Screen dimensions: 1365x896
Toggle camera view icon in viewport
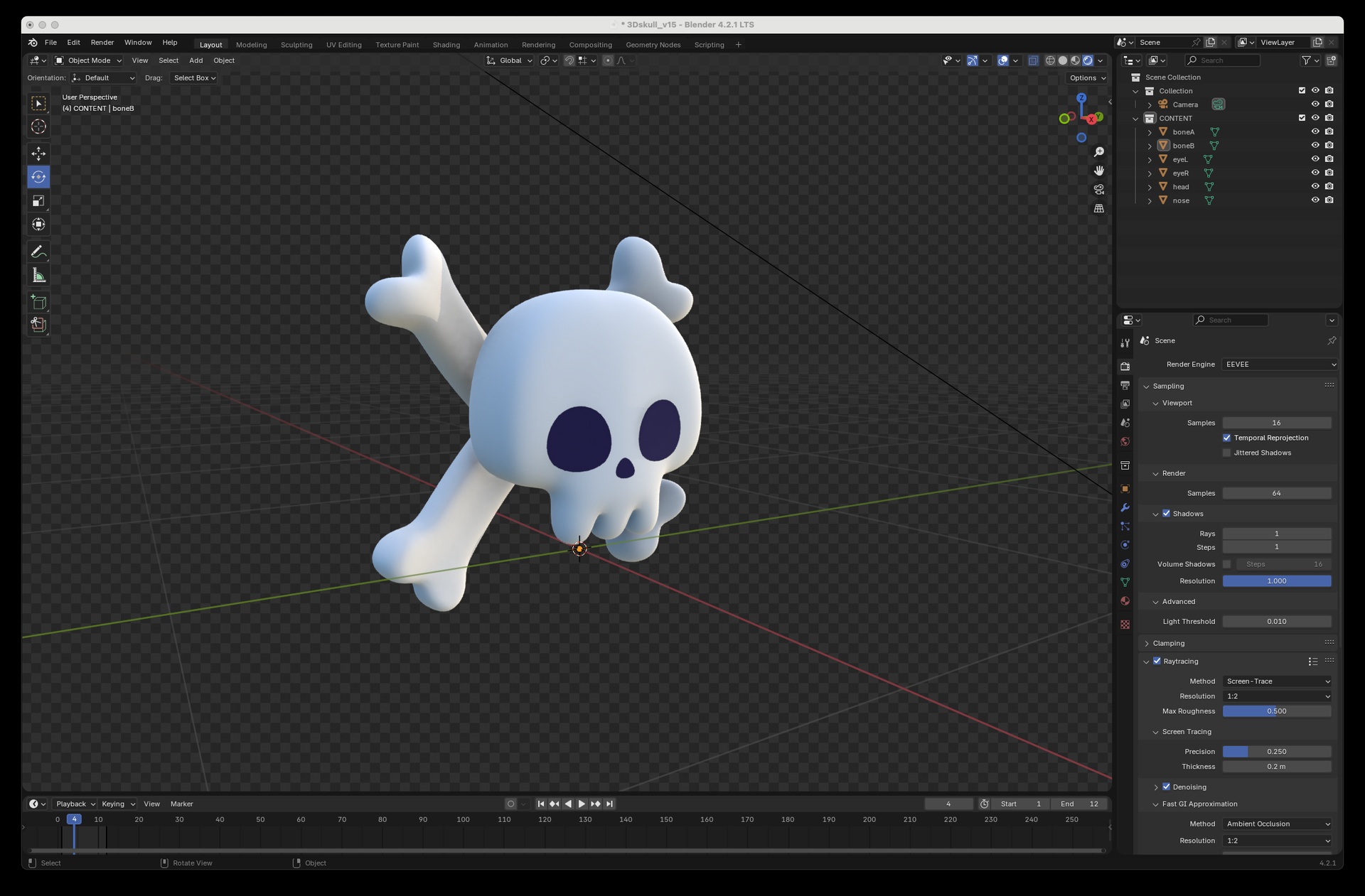(x=1099, y=190)
